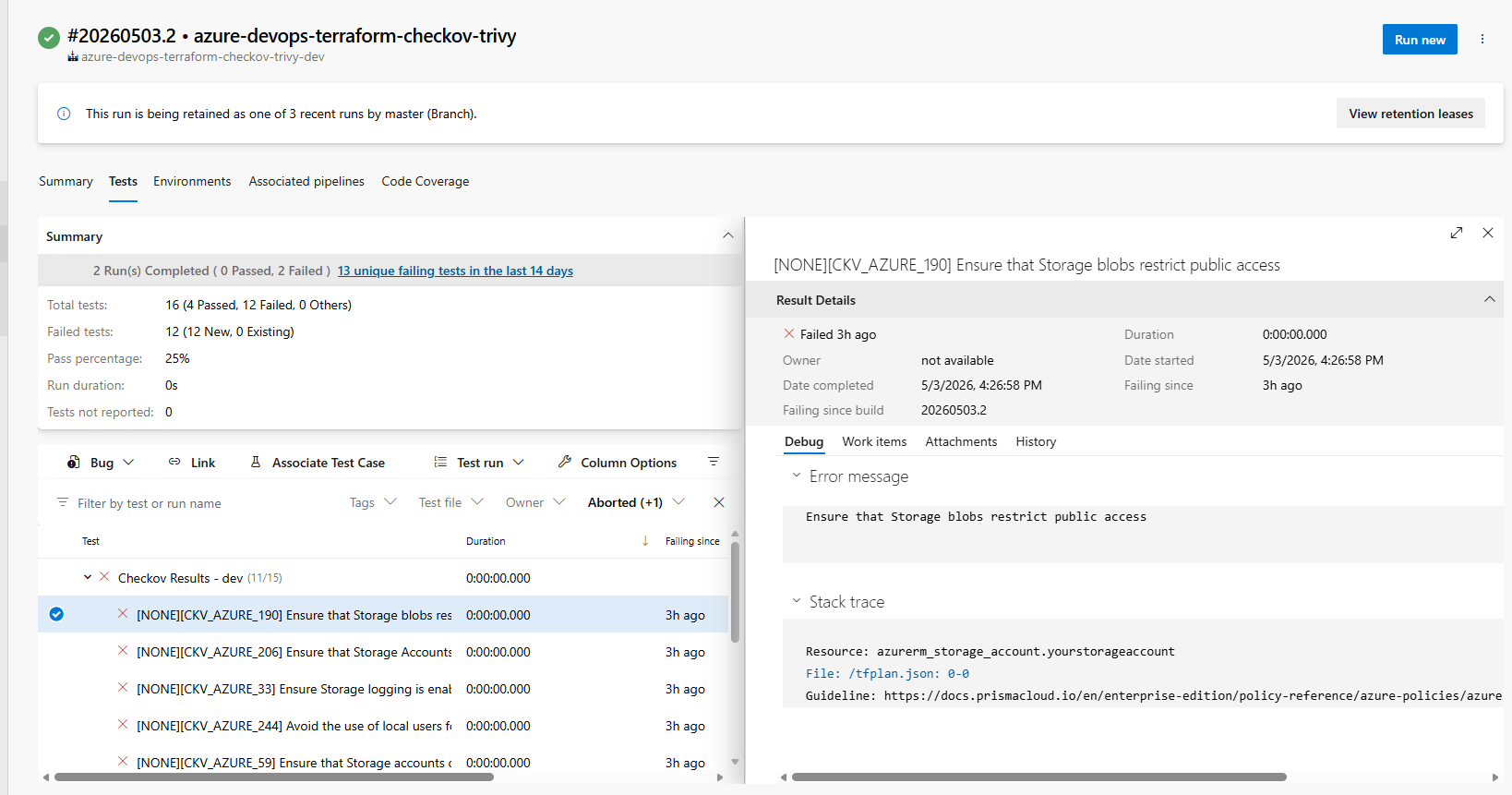1512x795 pixels.
Task: Click the green run succeeded status icon
Action: click(x=49, y=38)
